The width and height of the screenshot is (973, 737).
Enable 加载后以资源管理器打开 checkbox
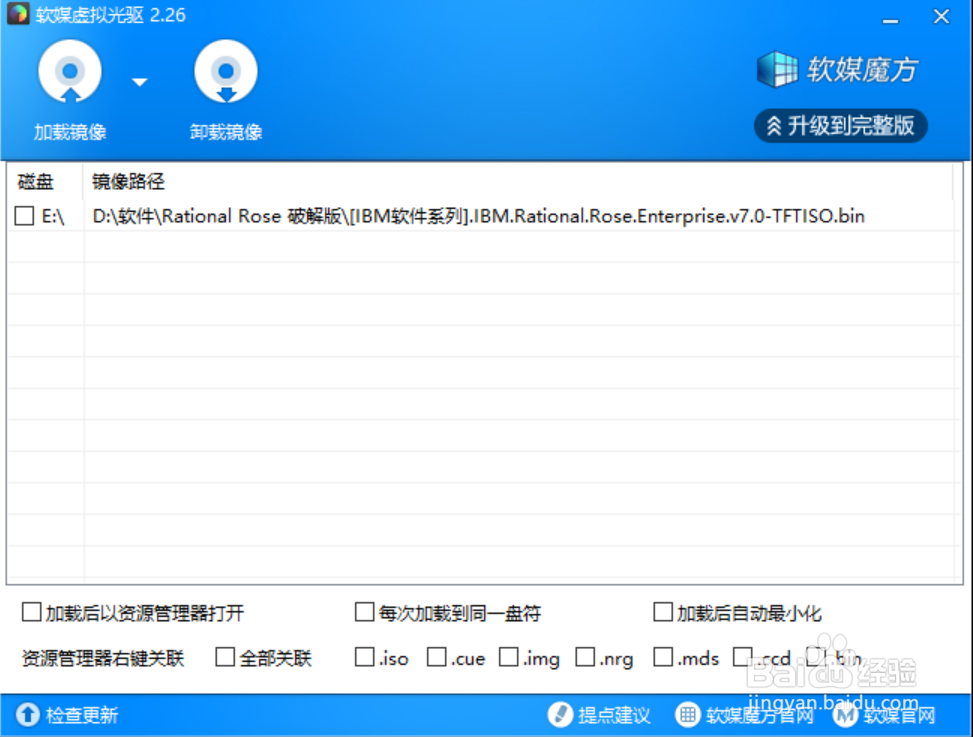tap(32, 612)
